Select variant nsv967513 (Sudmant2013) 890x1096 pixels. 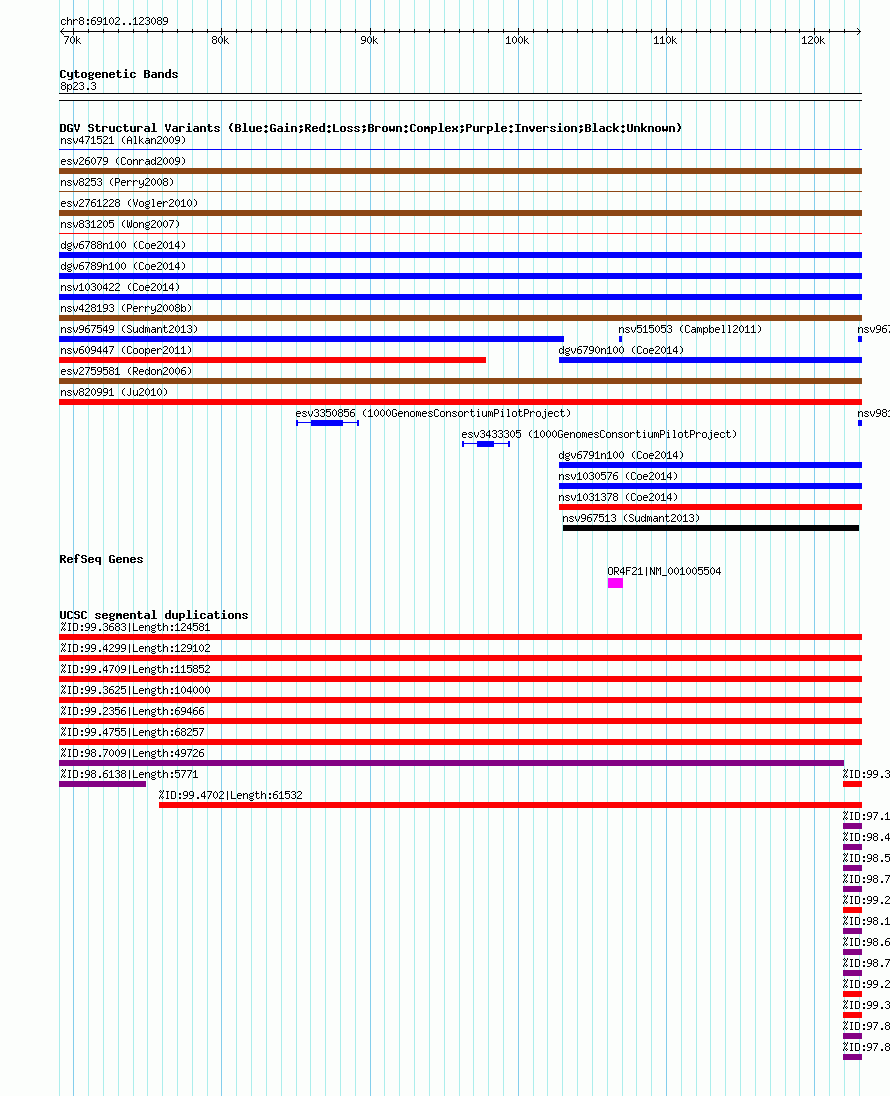coord(631,518)
